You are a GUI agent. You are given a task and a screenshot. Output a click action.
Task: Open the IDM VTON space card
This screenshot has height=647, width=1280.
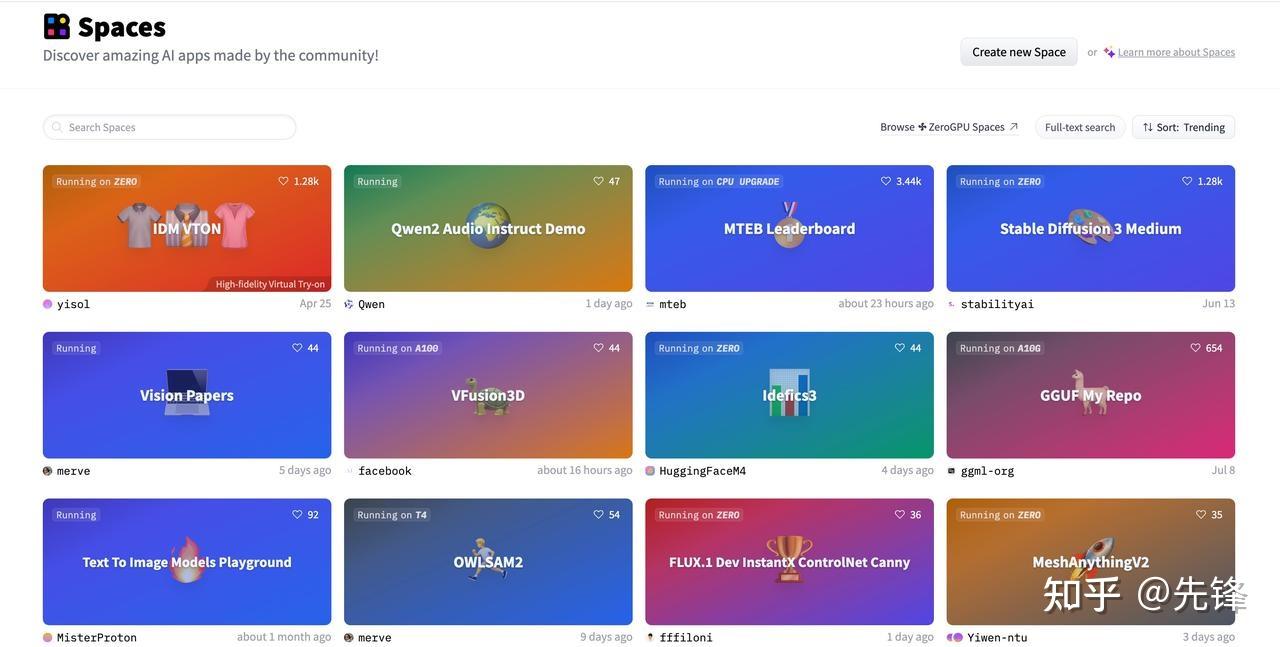tap(187, 228)
